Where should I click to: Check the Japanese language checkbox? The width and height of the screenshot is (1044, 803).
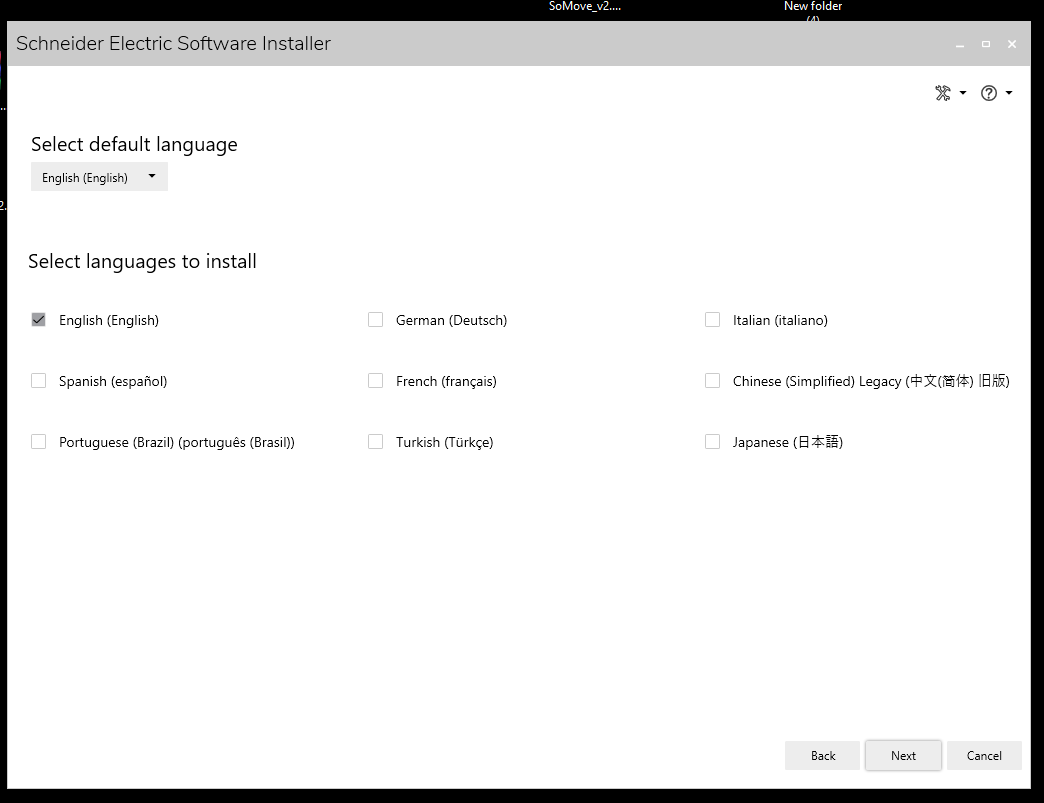[712, 442]
